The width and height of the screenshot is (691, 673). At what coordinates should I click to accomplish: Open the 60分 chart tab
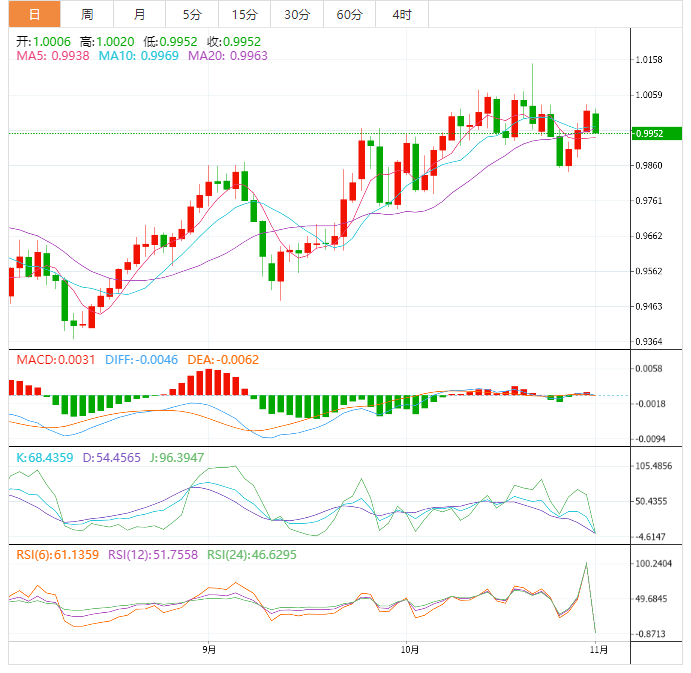(x=349, y=14)
